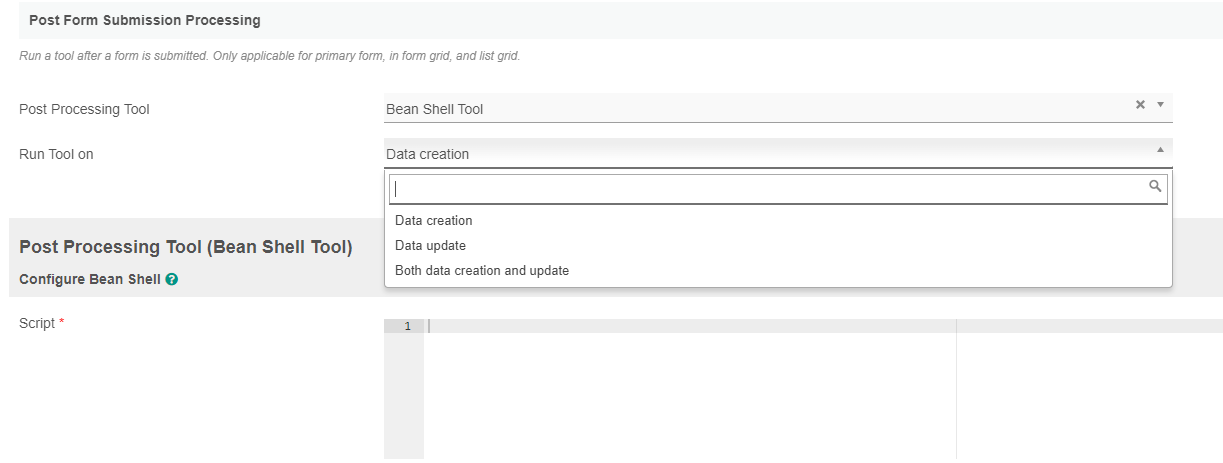
Task: Click the italic form submission description text
Action: click(x=269, y=56)
